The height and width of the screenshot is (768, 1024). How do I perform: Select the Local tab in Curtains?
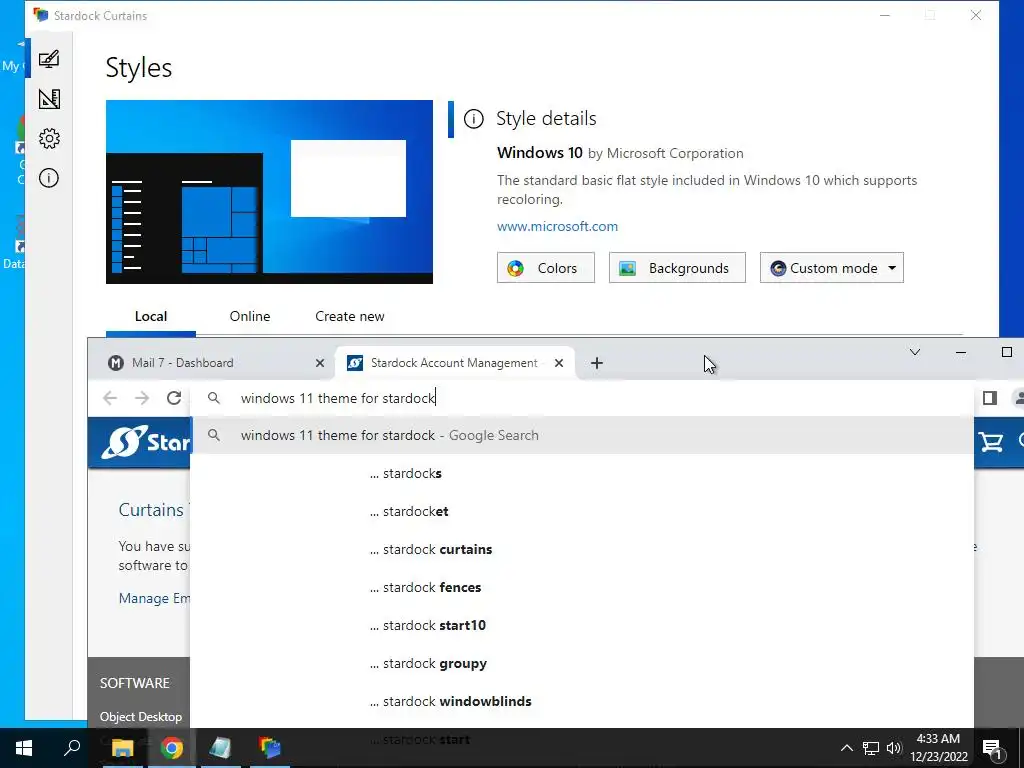point(151,316)
